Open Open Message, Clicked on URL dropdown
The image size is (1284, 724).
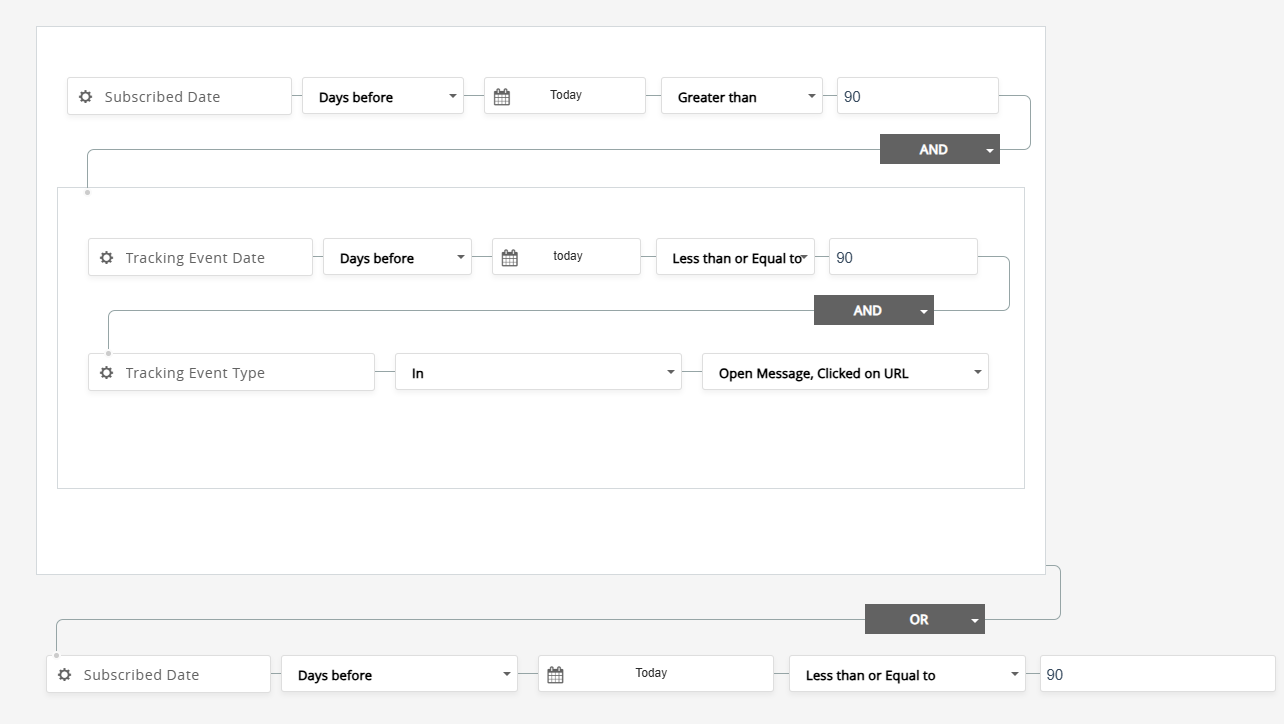click(844, 373)
